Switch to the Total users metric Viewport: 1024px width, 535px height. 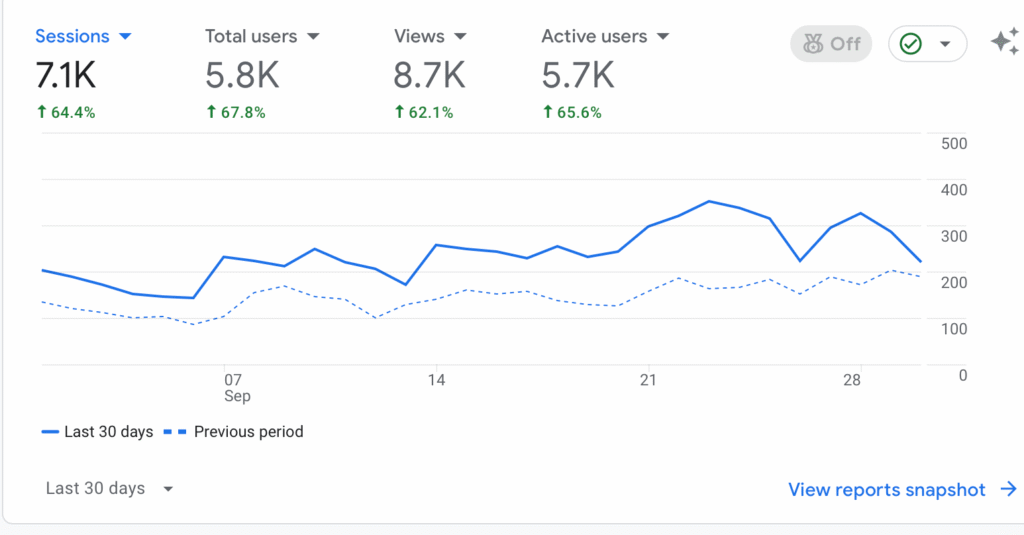tap(251, 36)
